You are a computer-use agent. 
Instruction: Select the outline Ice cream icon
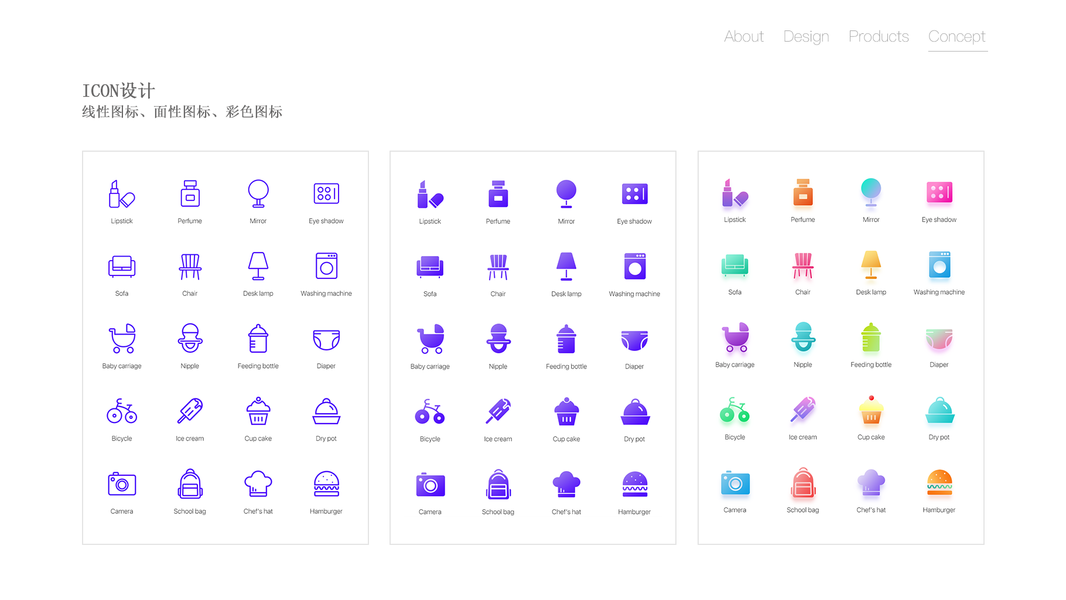(190, 411)
